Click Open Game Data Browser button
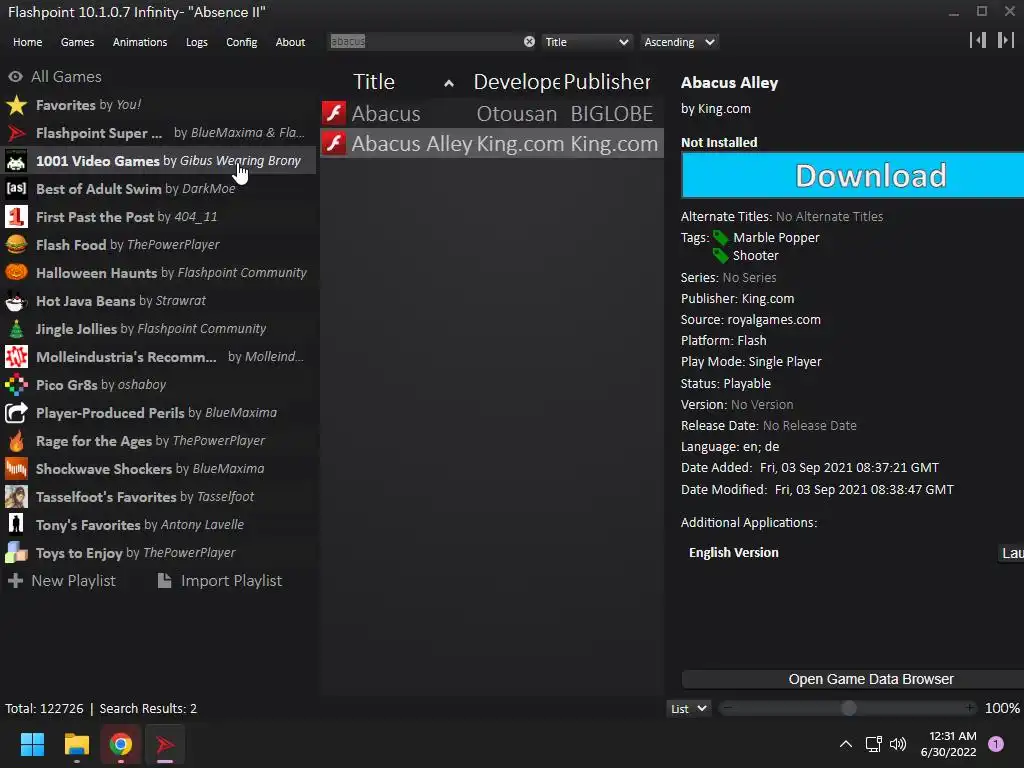This screenshot has height=768, width=1024. pos(853,679)
